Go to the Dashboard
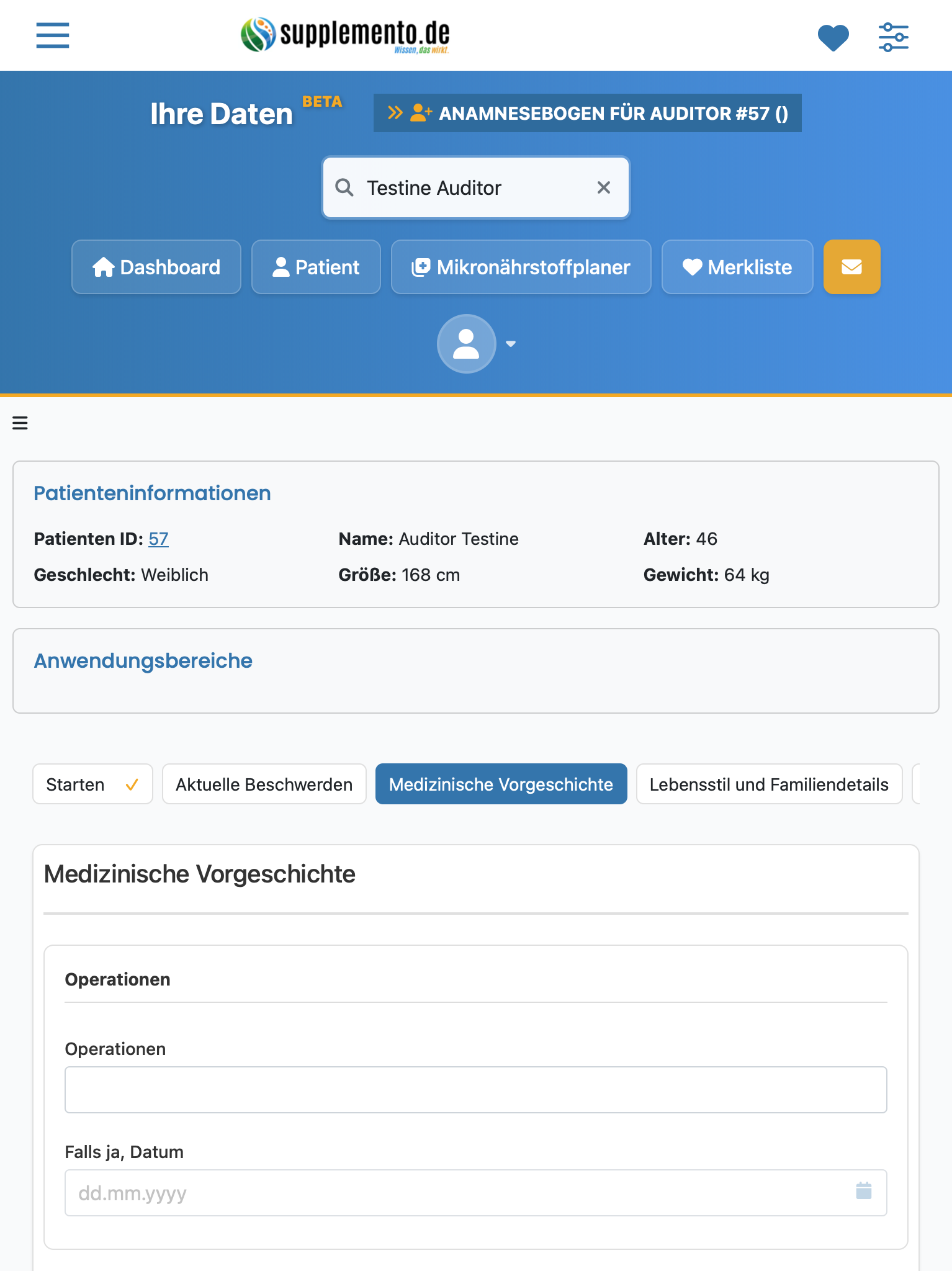Image resolution: width=952 pixels, height=1271 pixels. coord(156,267)
